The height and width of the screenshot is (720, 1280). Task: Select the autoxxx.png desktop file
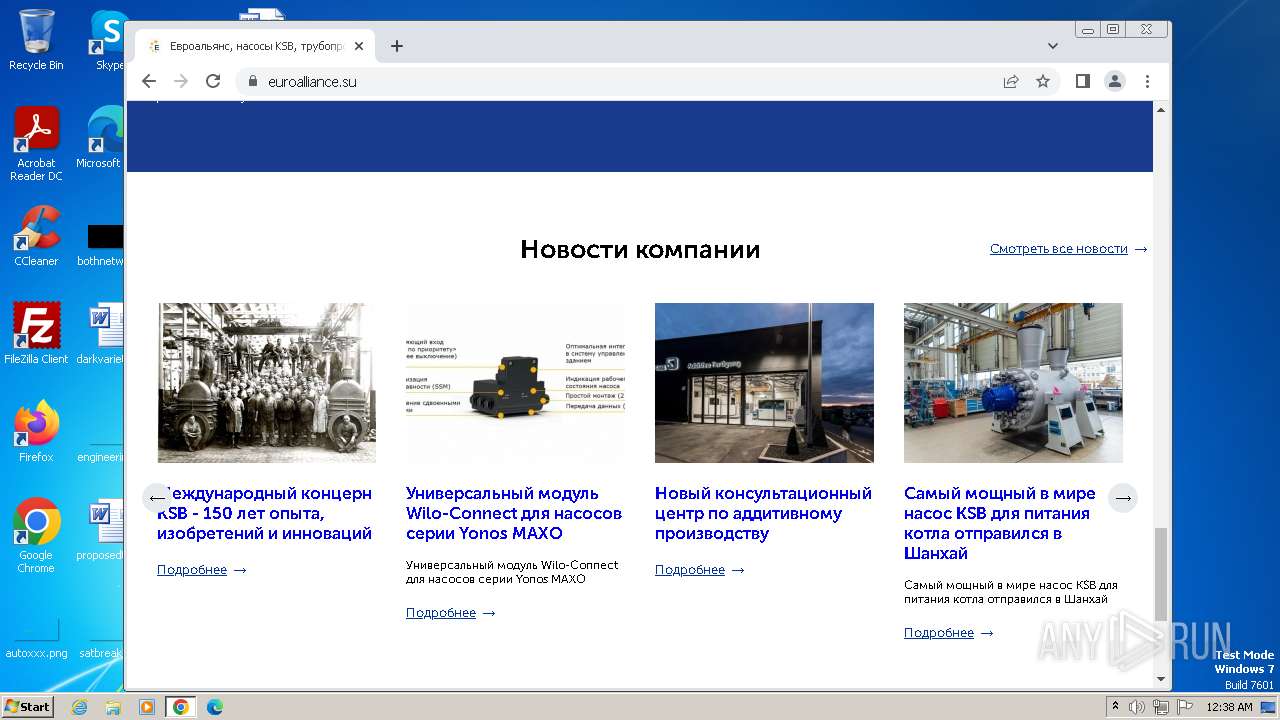36,636
